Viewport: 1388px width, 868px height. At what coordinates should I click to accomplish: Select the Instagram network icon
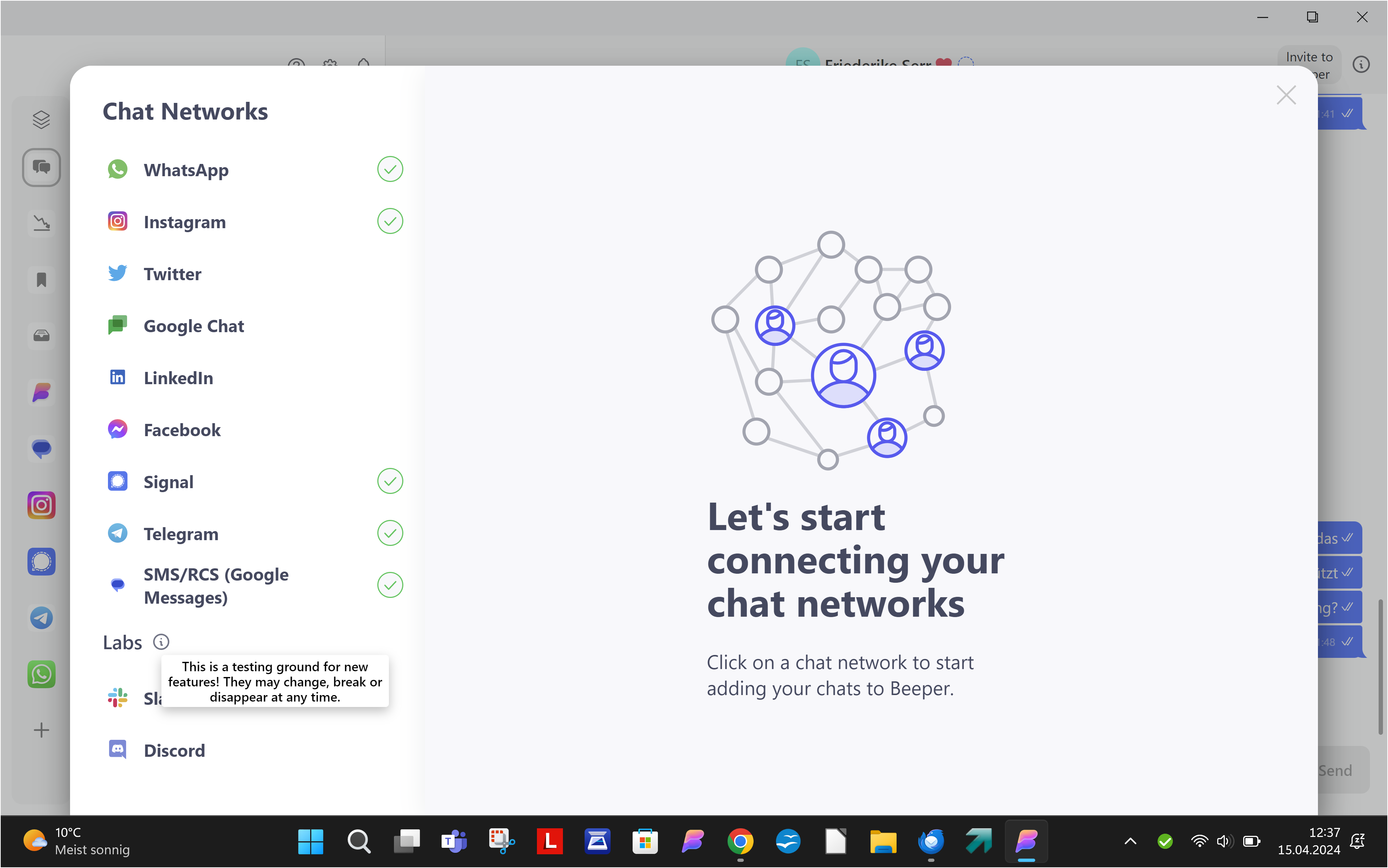click(118, 222)
